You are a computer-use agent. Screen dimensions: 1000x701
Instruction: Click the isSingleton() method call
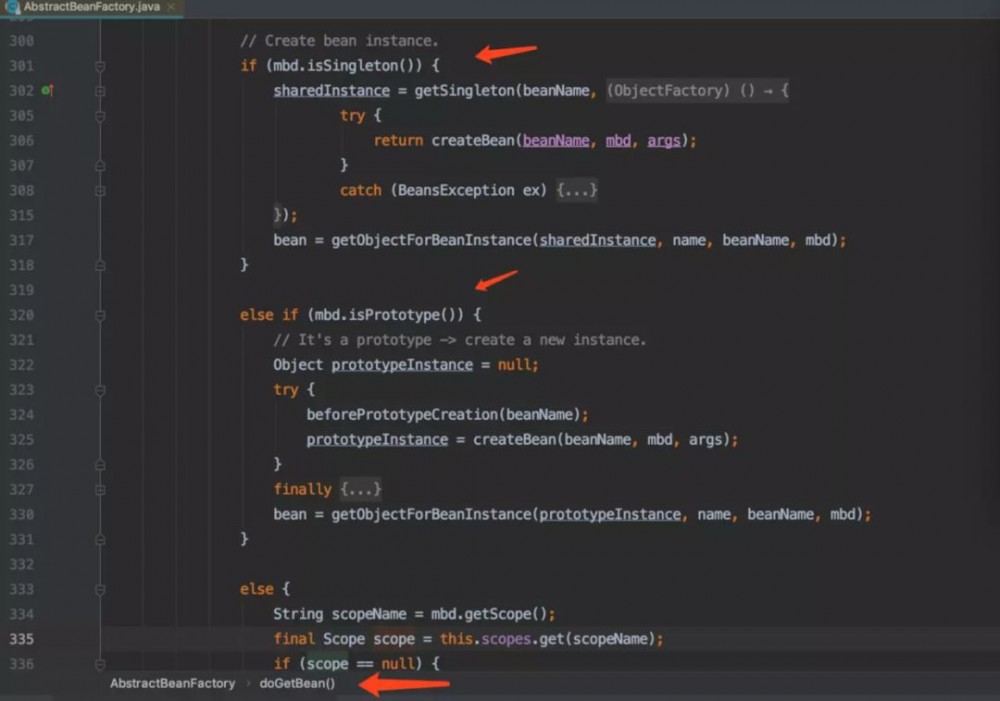[x=364, y=66]
